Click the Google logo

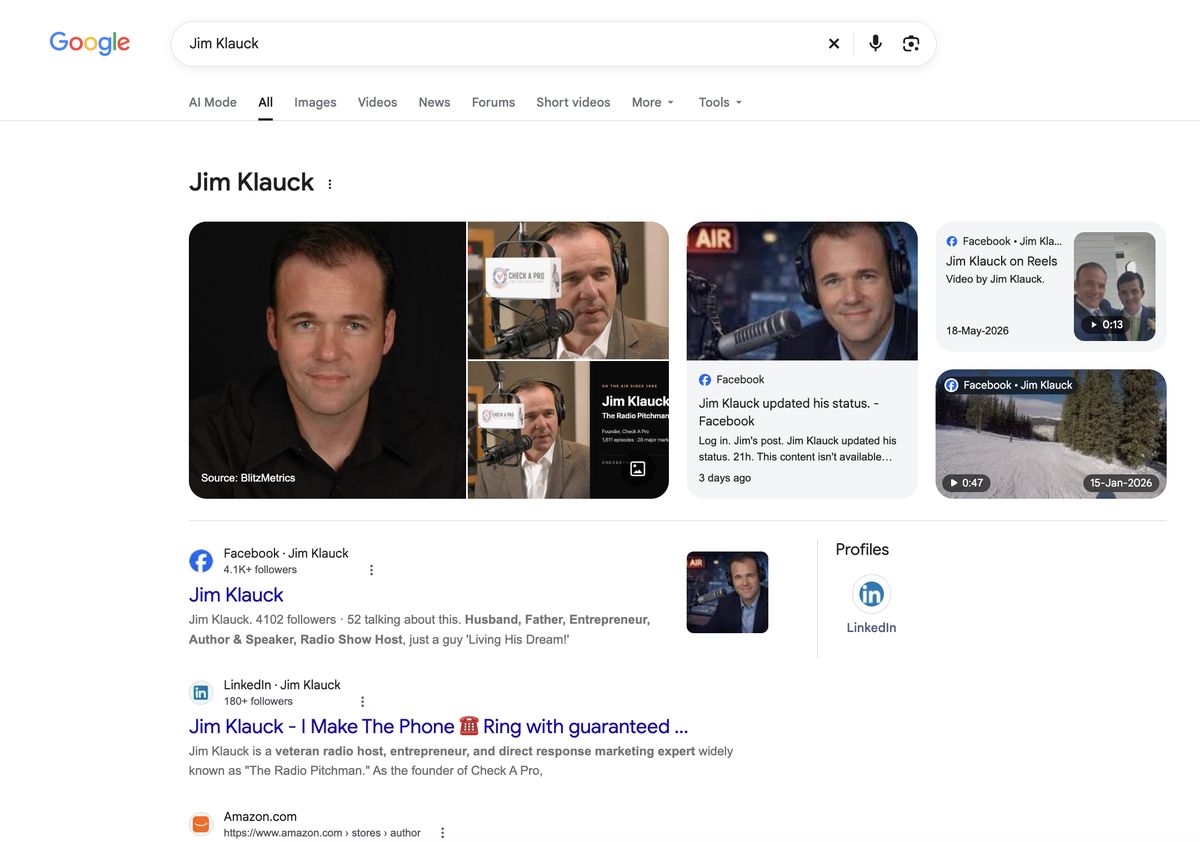coord(90,43)
